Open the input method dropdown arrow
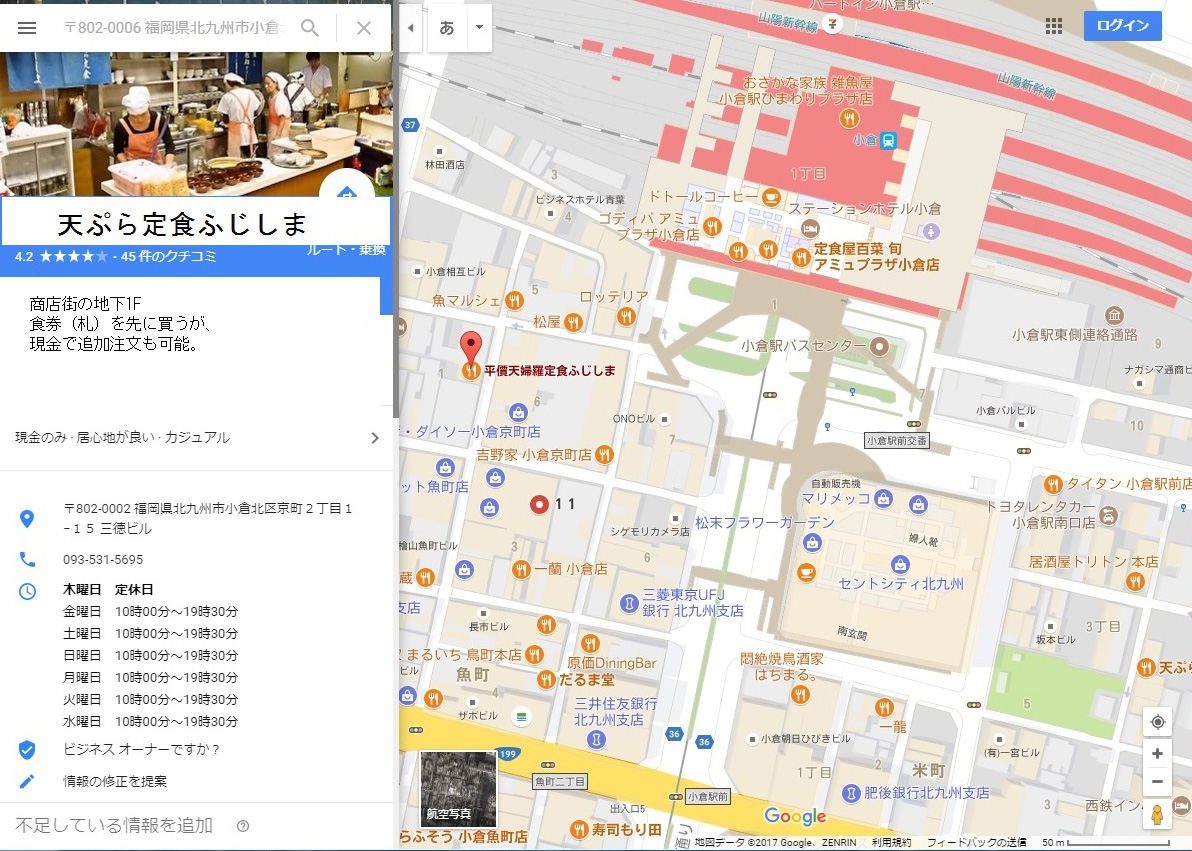 479,28
